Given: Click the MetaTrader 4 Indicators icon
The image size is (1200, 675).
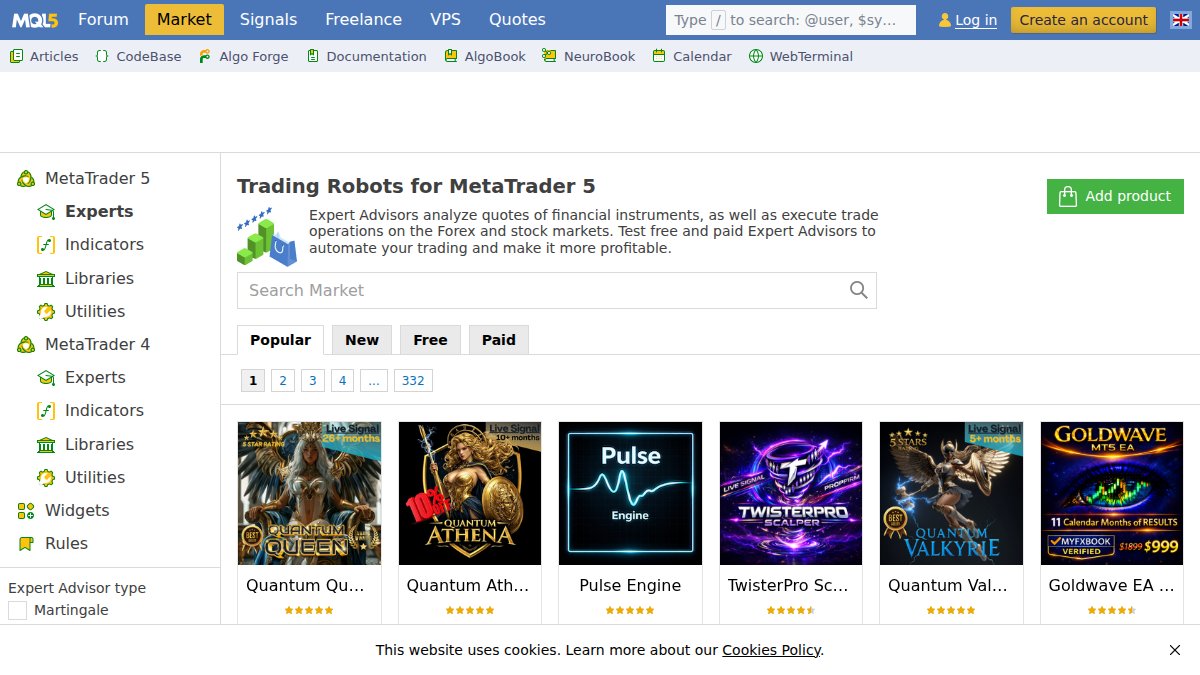Looking at the screenshot, I should pos(46,411).
